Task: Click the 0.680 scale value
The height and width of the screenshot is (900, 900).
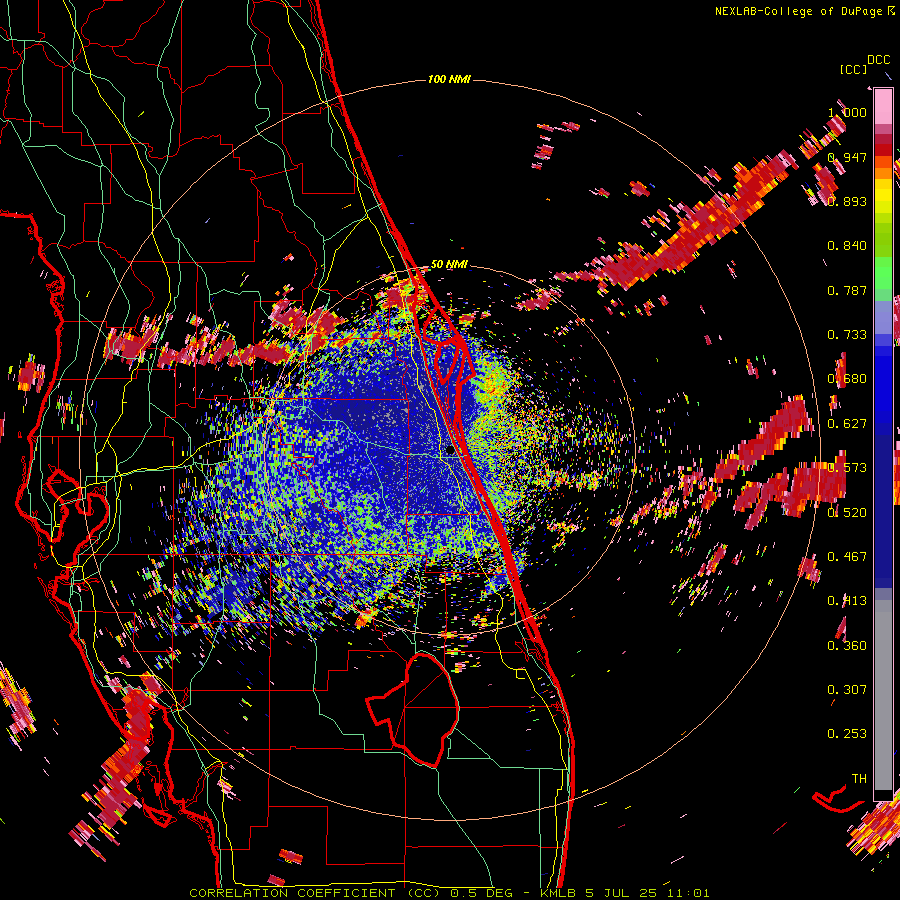Action: pos(847,379)
